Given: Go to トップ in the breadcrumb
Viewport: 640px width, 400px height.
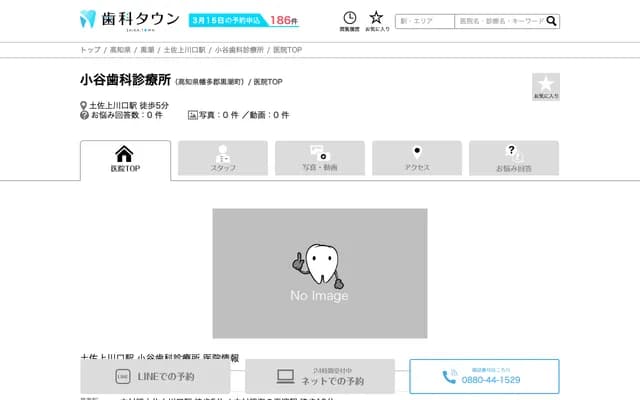Looking at the screenshot, I should 90,50.
